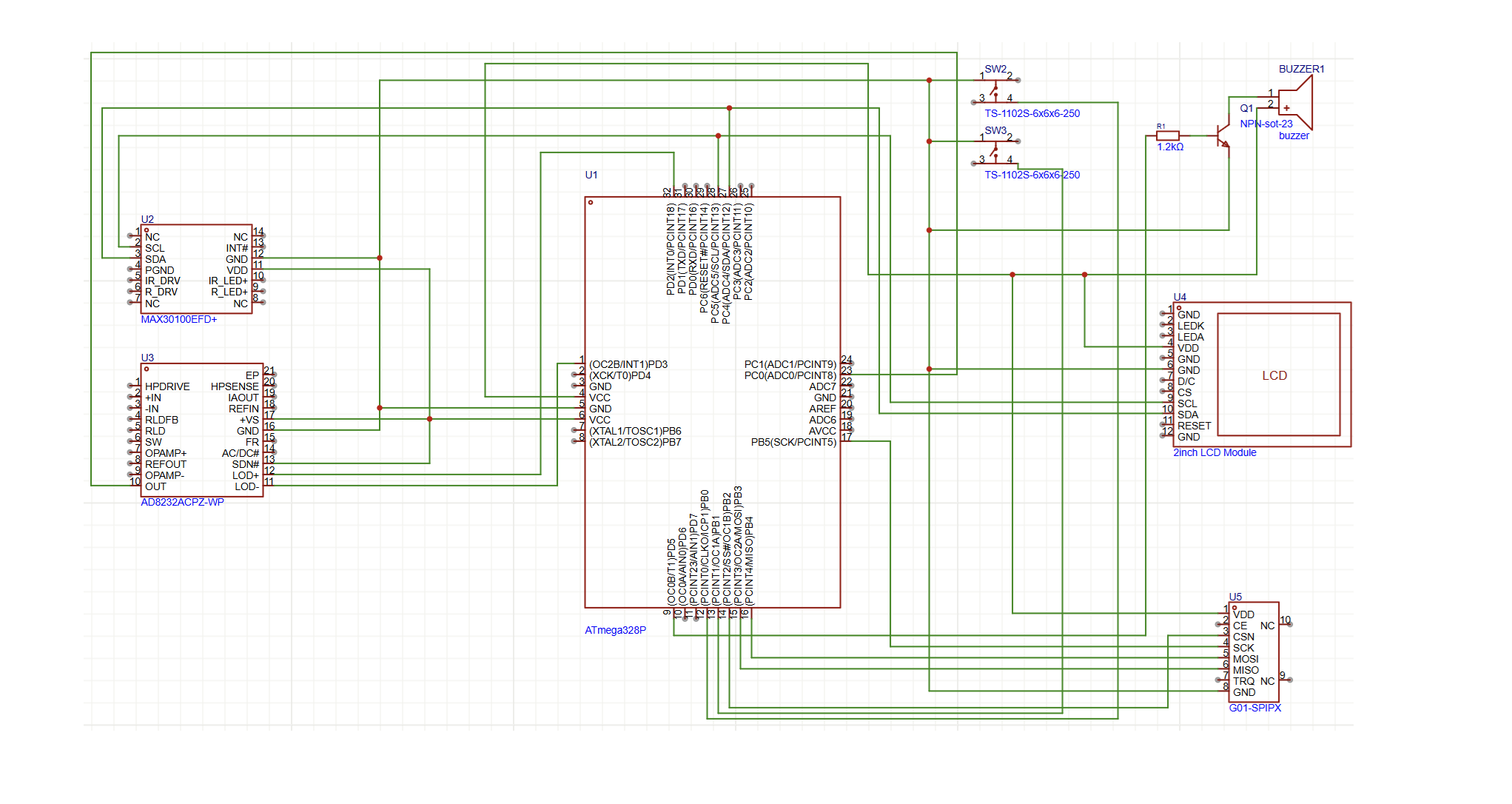The image size is (1512, 804).
Task: Click the REFOUT pin label on U3
Action: coord(166,464)
